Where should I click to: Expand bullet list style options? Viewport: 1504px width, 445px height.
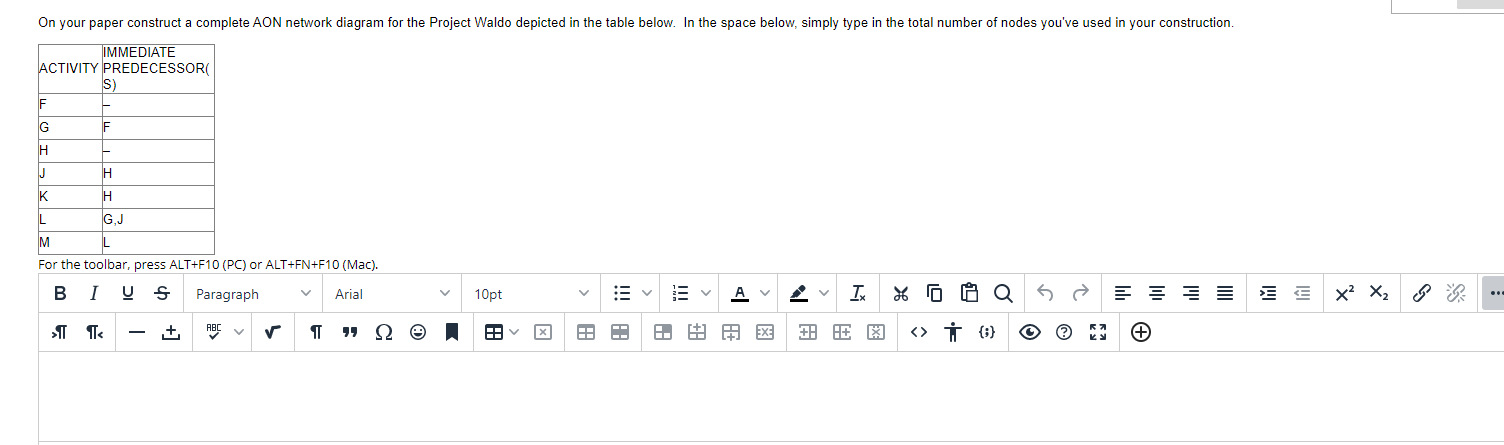coord(647,294)
